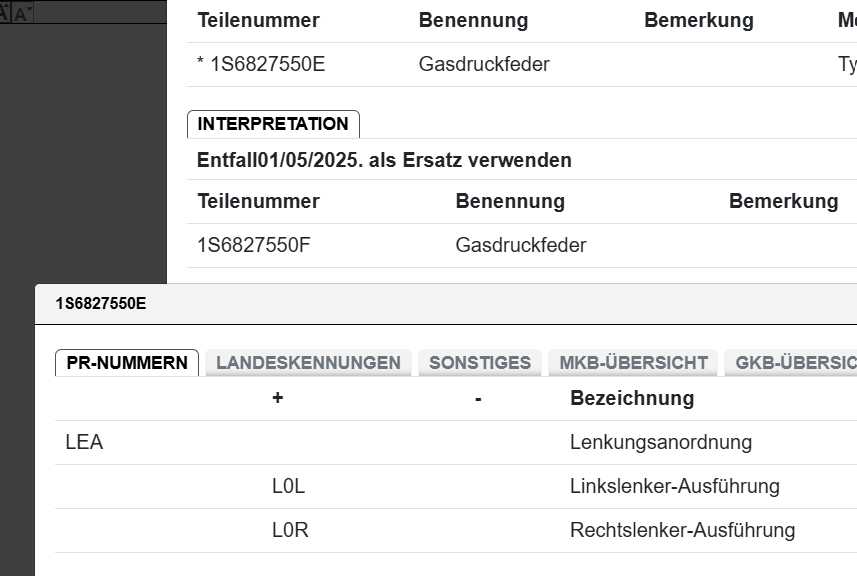This screenshot has height=576, width=857.
Task: Click Rechtslenker-Ausführung description
Action: [x=683, y=531]
